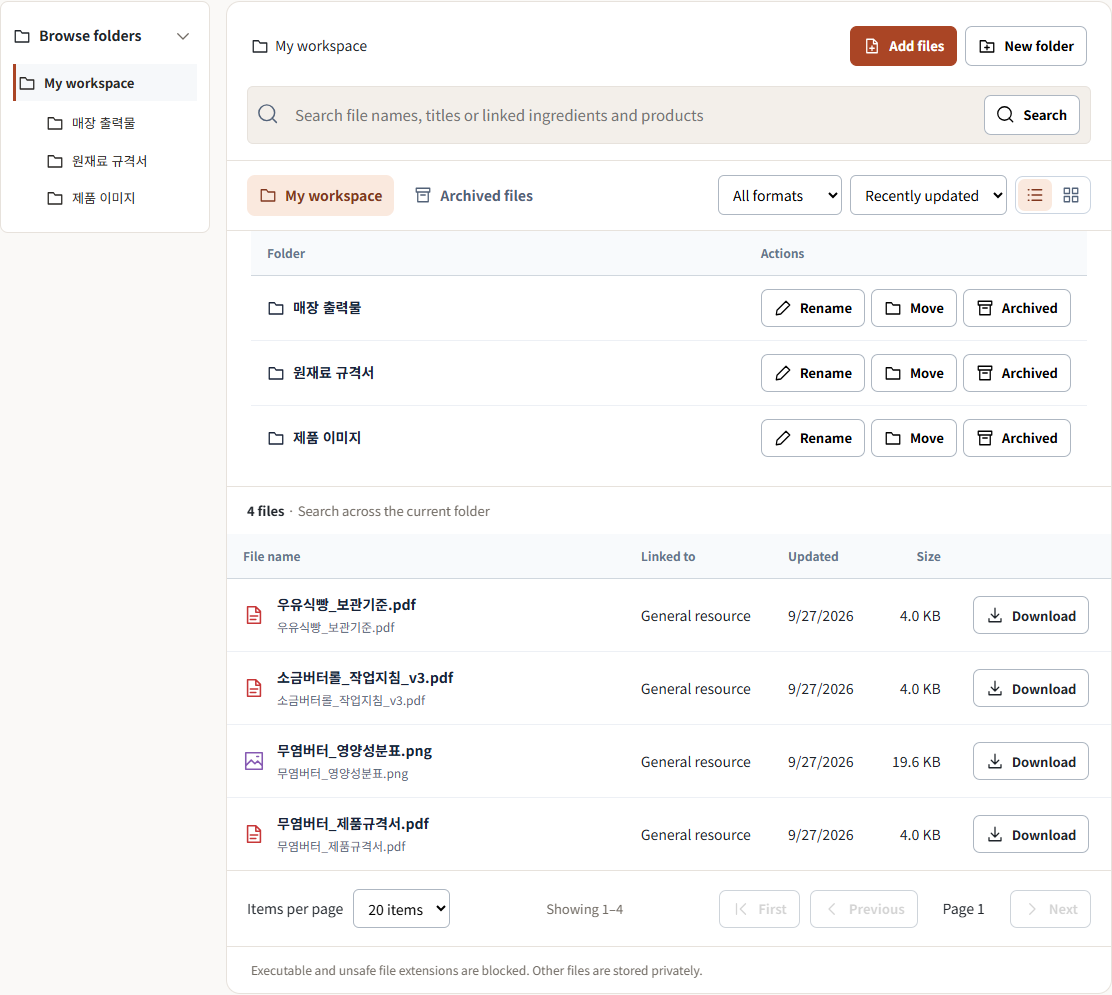This screenshot has height=995, width=1112.
Task: Click the PDF icon for 소금버터롤_작업지침_v3.pdf
Action: pos(254,688)
